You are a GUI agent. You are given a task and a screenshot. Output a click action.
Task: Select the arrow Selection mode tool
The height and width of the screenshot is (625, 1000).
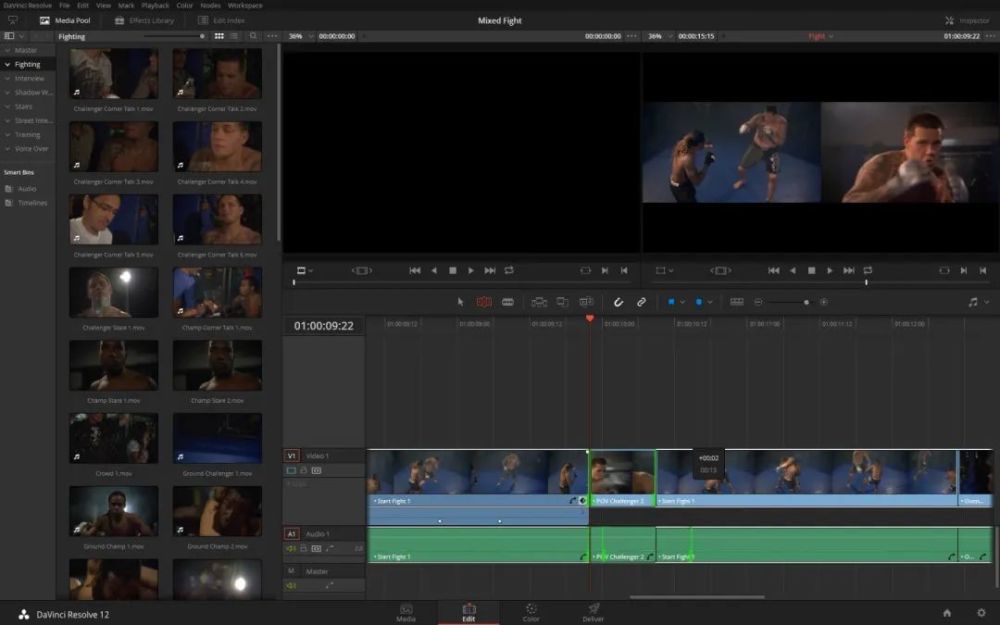[x=460, y=302]
